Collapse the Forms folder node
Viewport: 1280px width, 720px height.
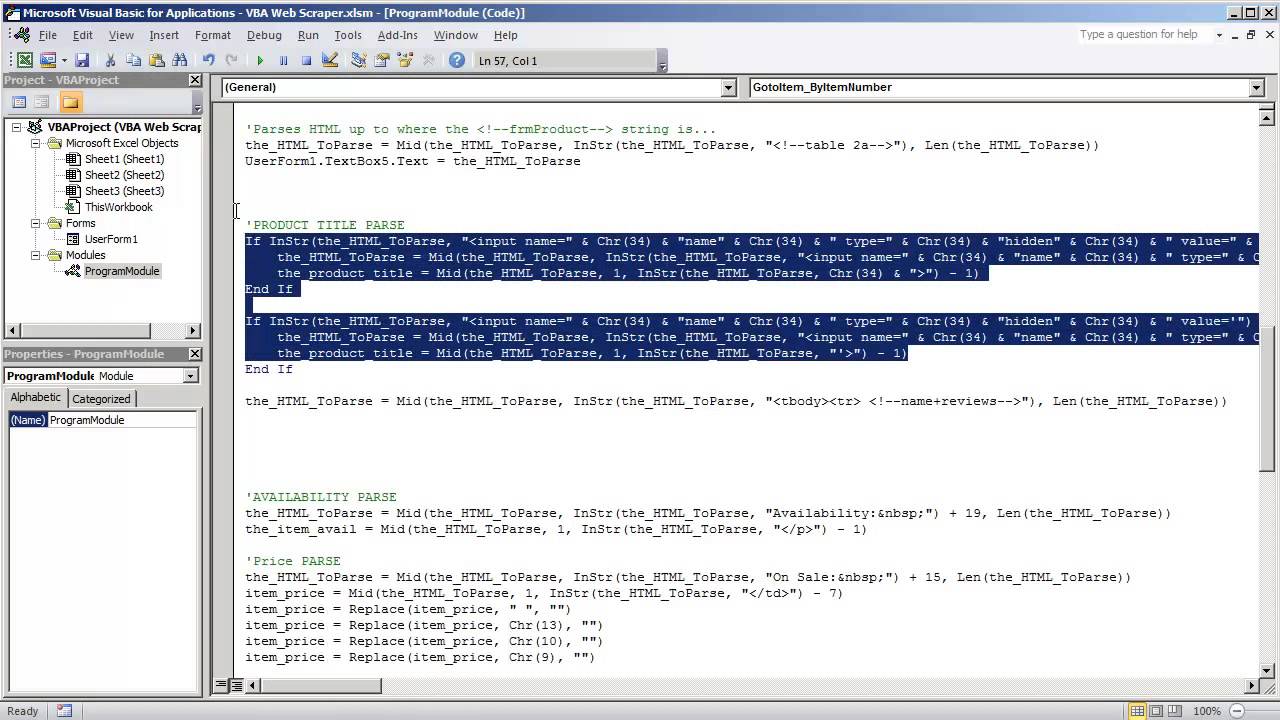[35, 223]
